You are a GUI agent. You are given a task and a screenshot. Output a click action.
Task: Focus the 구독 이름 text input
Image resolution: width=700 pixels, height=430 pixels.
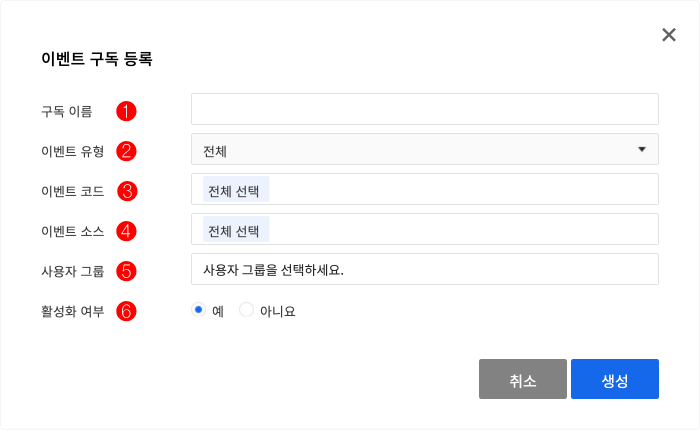[x=425, y=109]
